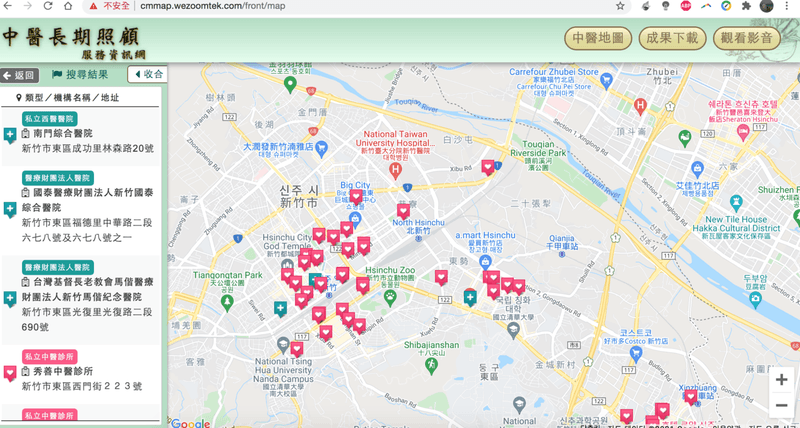The width and height of the screenshot is (800, 428).
Task: Click the Costco Hsinchu shopping cart marker
Action: [636, 352]
